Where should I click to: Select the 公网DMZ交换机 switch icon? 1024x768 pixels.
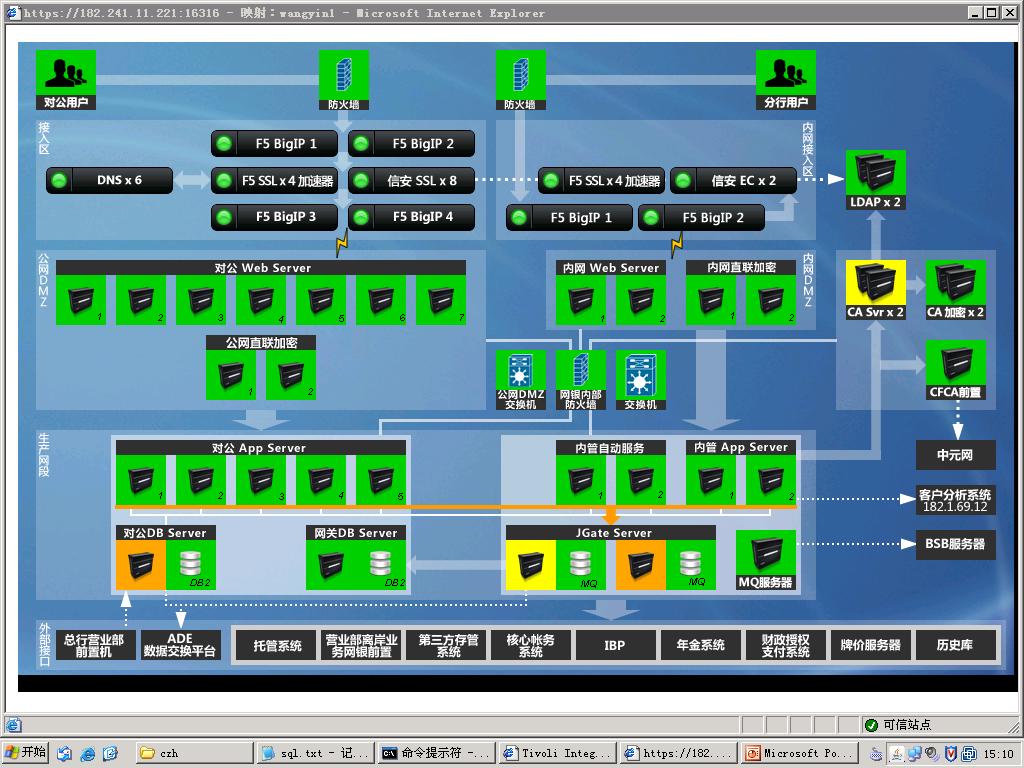520,374
